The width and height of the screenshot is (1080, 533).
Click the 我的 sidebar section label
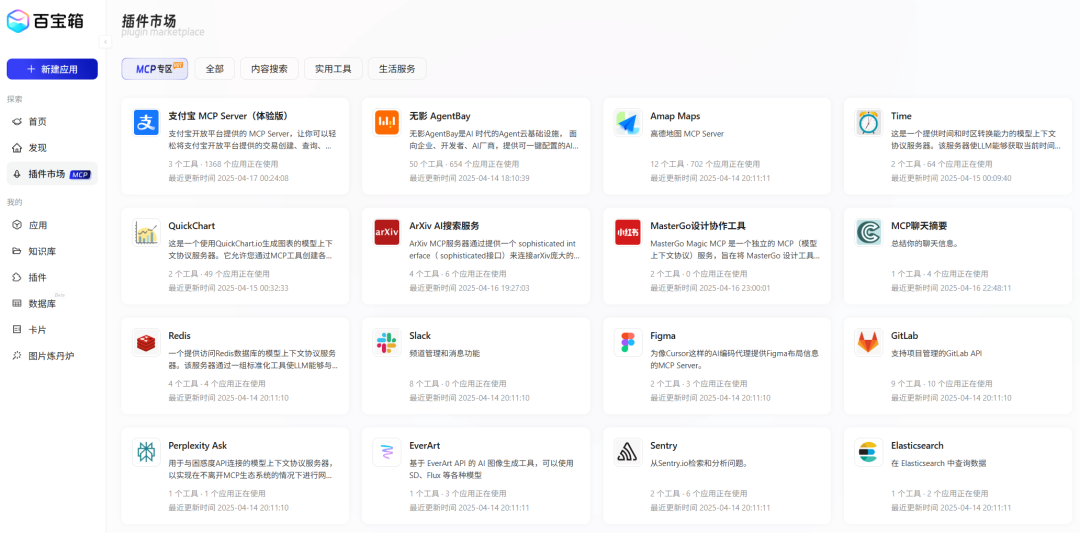(14, 202)
